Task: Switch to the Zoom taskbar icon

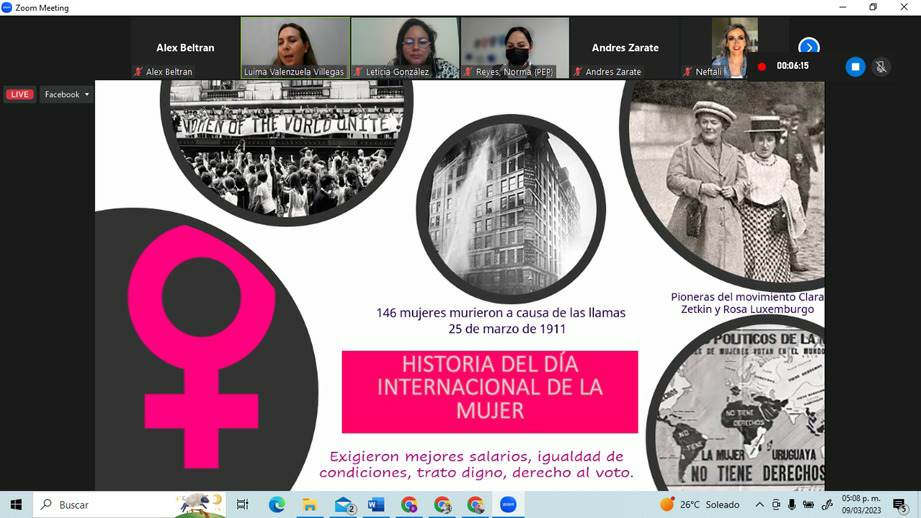Action: [508, 504]
